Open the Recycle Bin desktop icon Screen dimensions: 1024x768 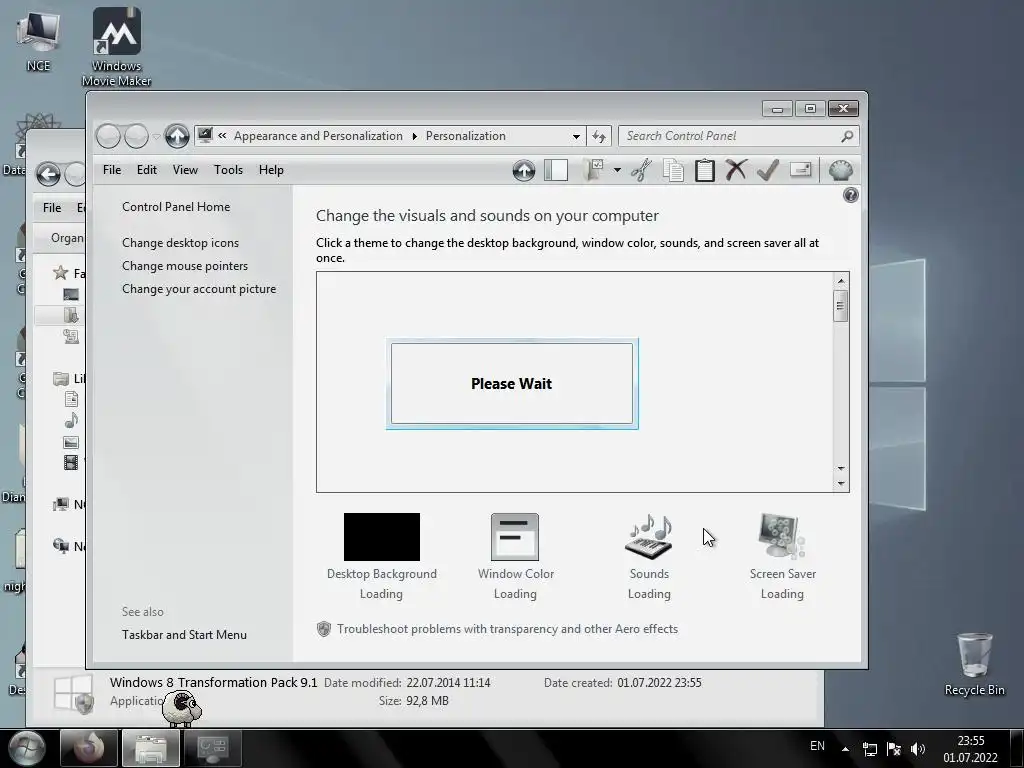point(974,665)
